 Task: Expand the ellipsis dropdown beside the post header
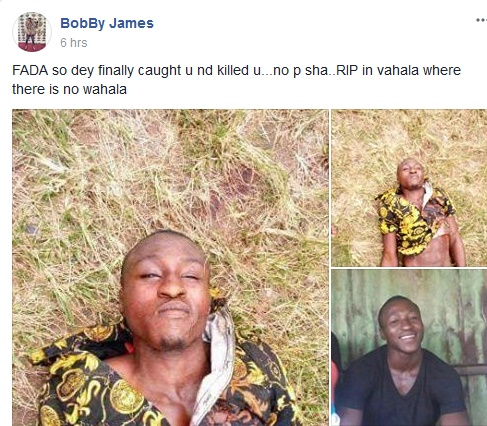point(481,20)
